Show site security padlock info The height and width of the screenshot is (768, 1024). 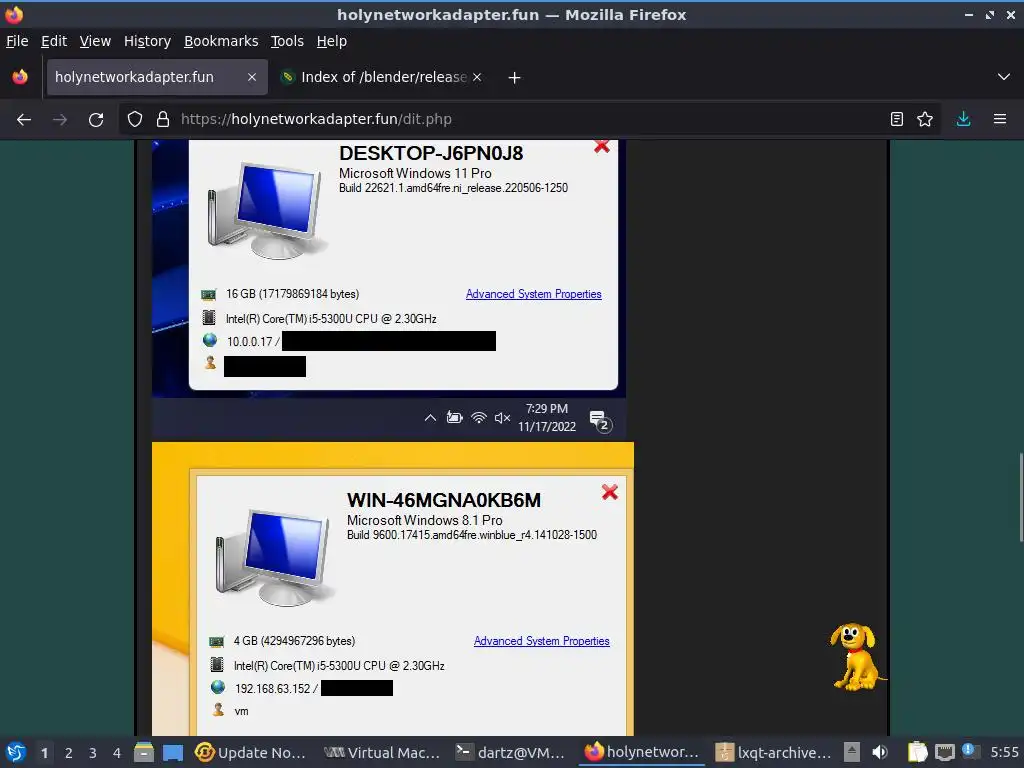pos(163,120)
